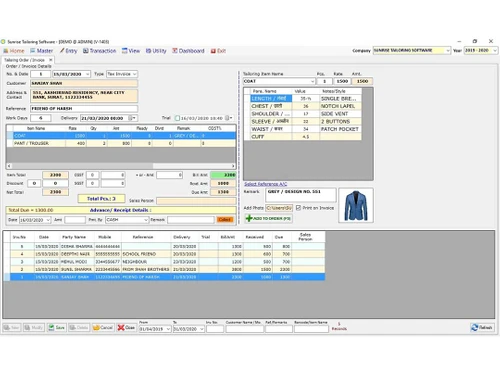Click the Reference input field
500x375 pixels.
84,109
